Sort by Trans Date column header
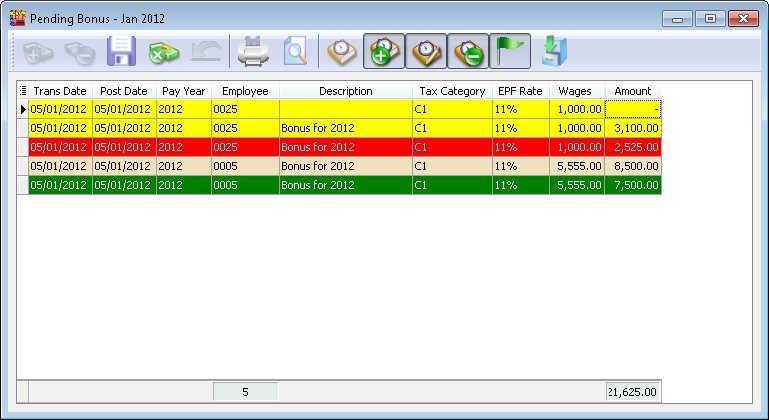 click(60, 91)
